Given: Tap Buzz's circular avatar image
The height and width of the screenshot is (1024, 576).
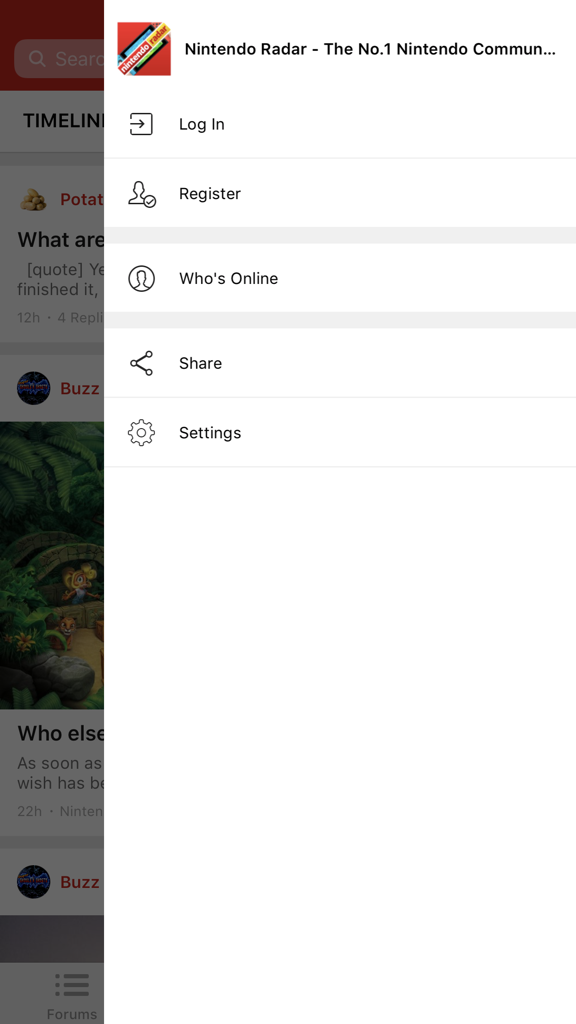Looking at the screenshot, I should point(33,388).
